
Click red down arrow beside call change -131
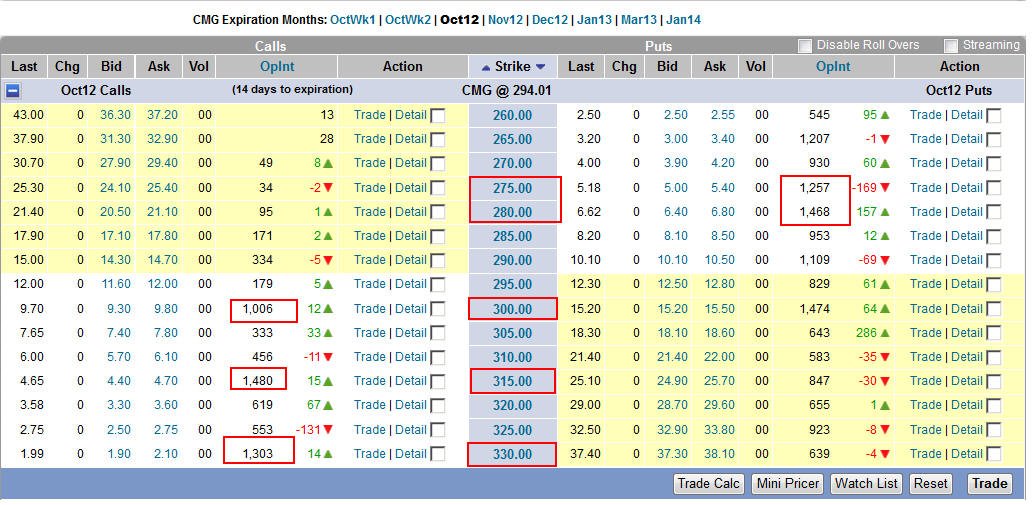(x=328, y=430)
